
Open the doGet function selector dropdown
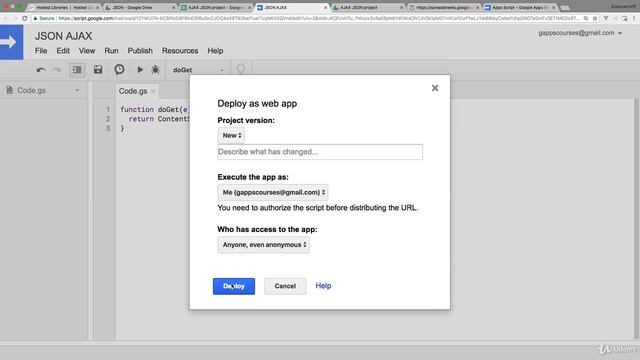click(x=198, y=70)
